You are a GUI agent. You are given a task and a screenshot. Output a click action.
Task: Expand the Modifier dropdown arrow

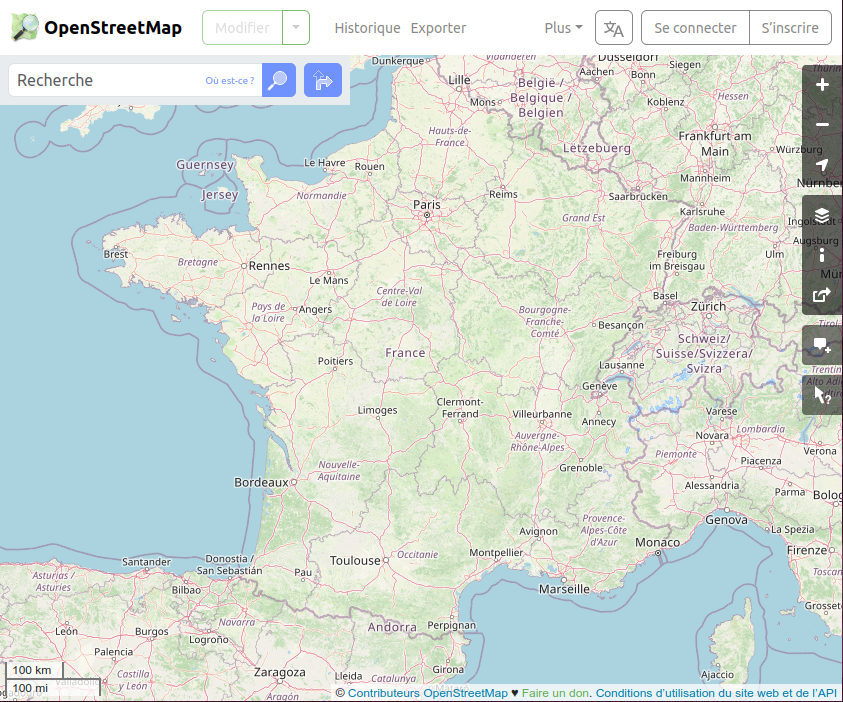coord(296,28)
